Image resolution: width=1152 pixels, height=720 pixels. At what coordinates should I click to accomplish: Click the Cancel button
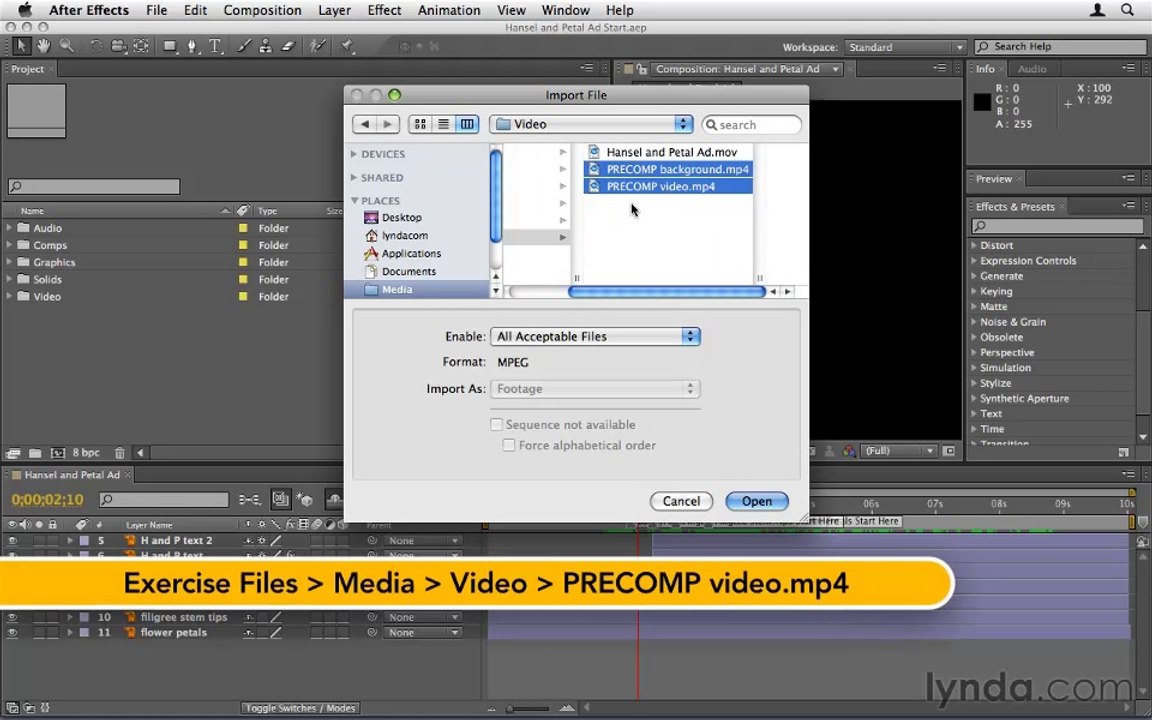681,501
